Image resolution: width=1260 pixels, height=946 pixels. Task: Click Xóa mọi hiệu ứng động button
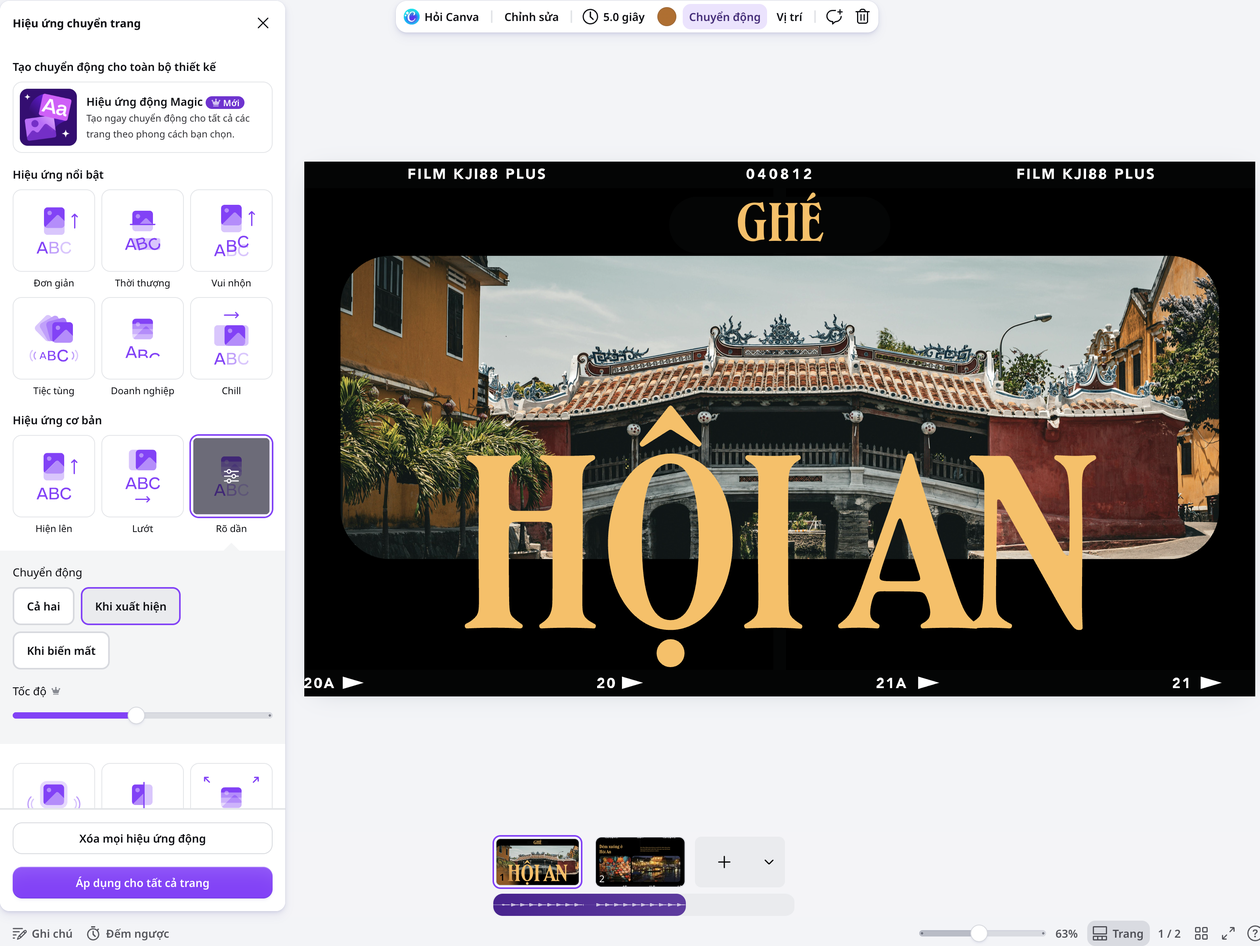pos(142,838)
